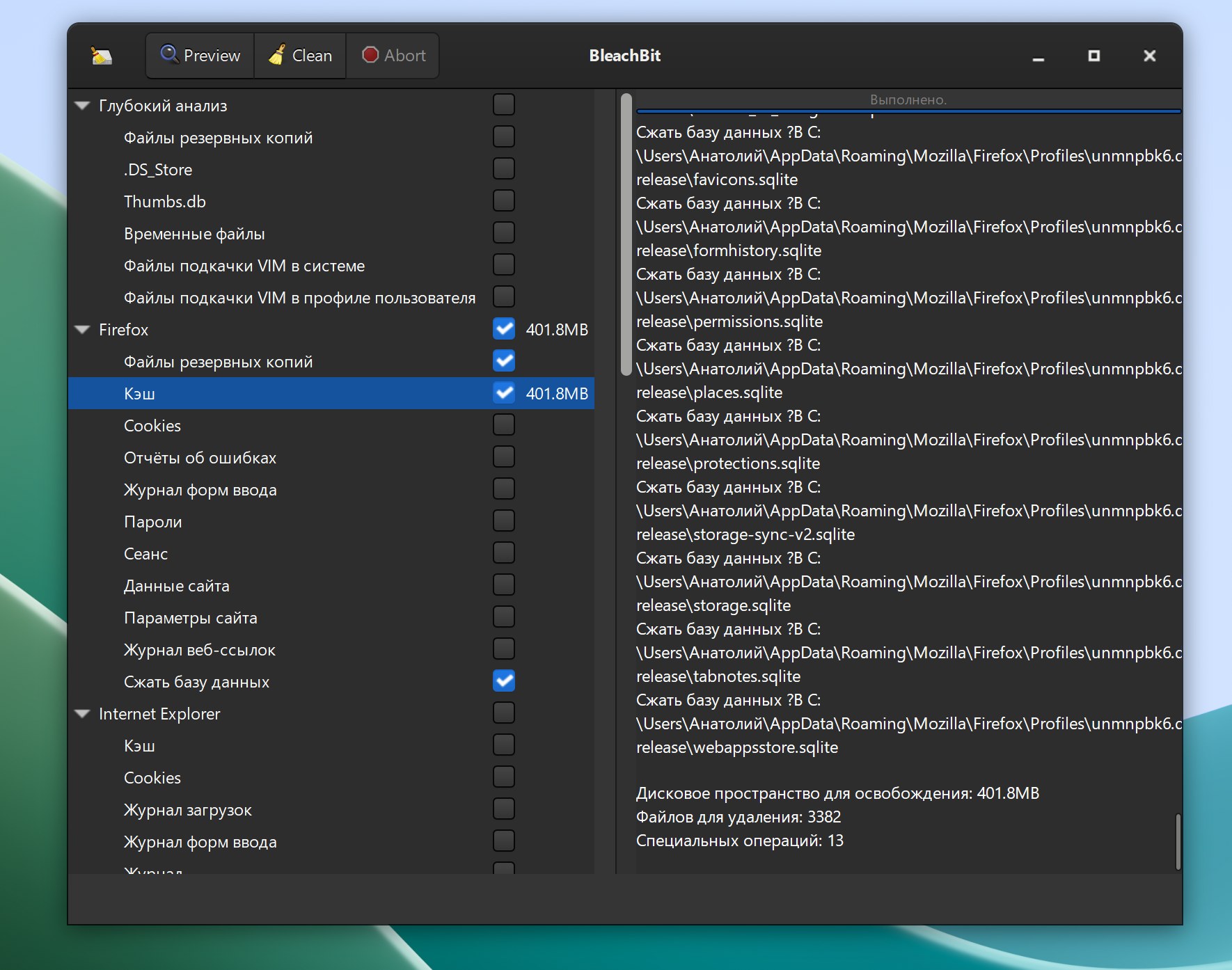This screenshot has height=970, width=1232.
Task: Collapse the Firefox tree group
Action: pos(83,330)
